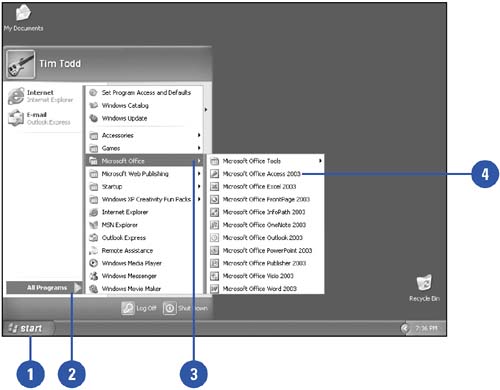The height and width of the screenshot is (390, 500).
Task: Click the Internet Explorer icon beside Internet
Action: point(16,96)
